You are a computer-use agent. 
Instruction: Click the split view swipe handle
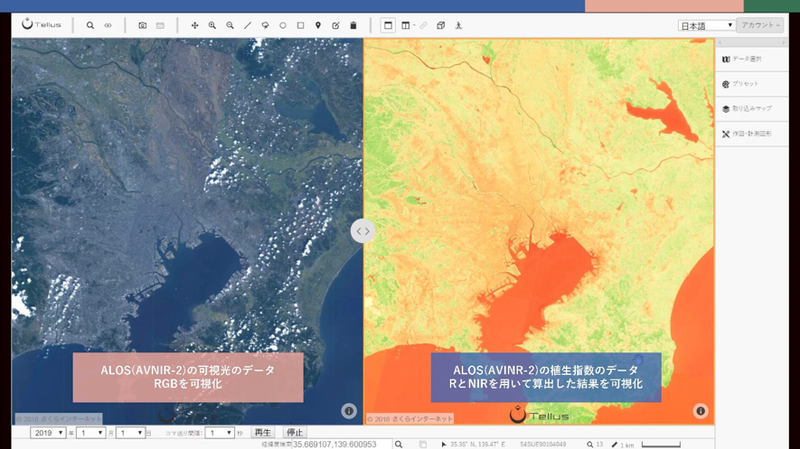coord(363,231)
